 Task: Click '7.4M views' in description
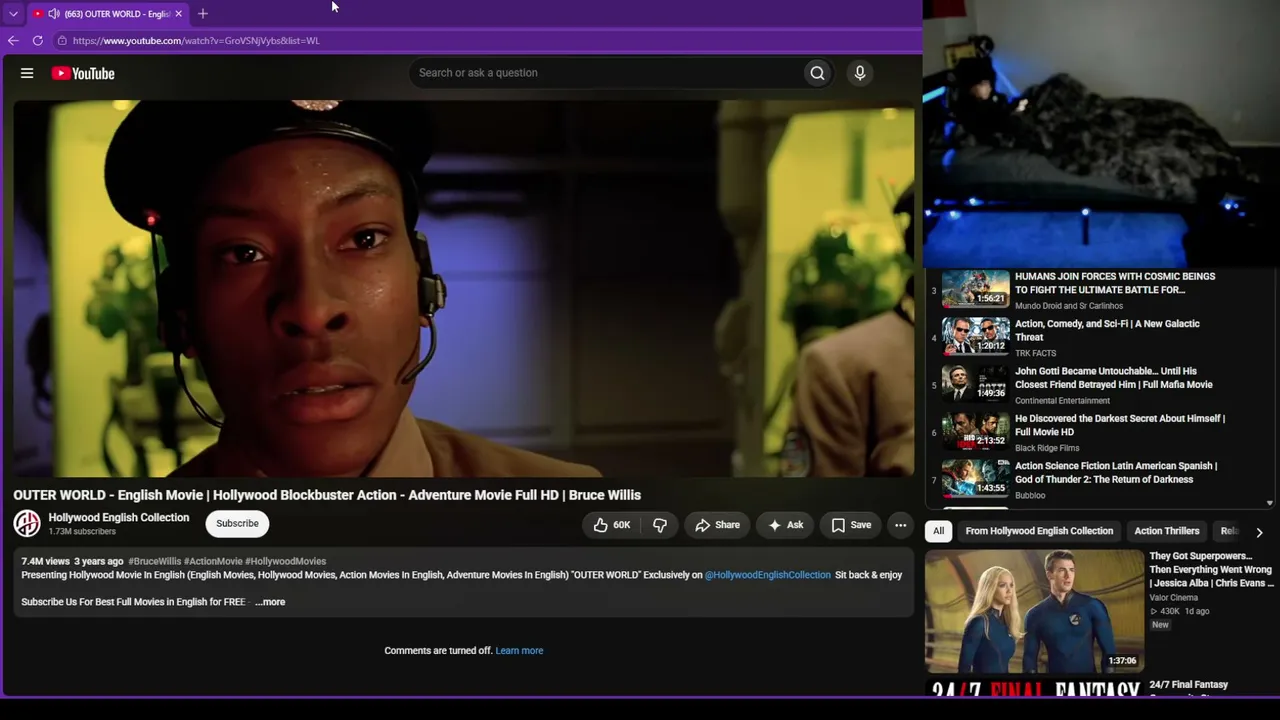(x=46, y=562)
